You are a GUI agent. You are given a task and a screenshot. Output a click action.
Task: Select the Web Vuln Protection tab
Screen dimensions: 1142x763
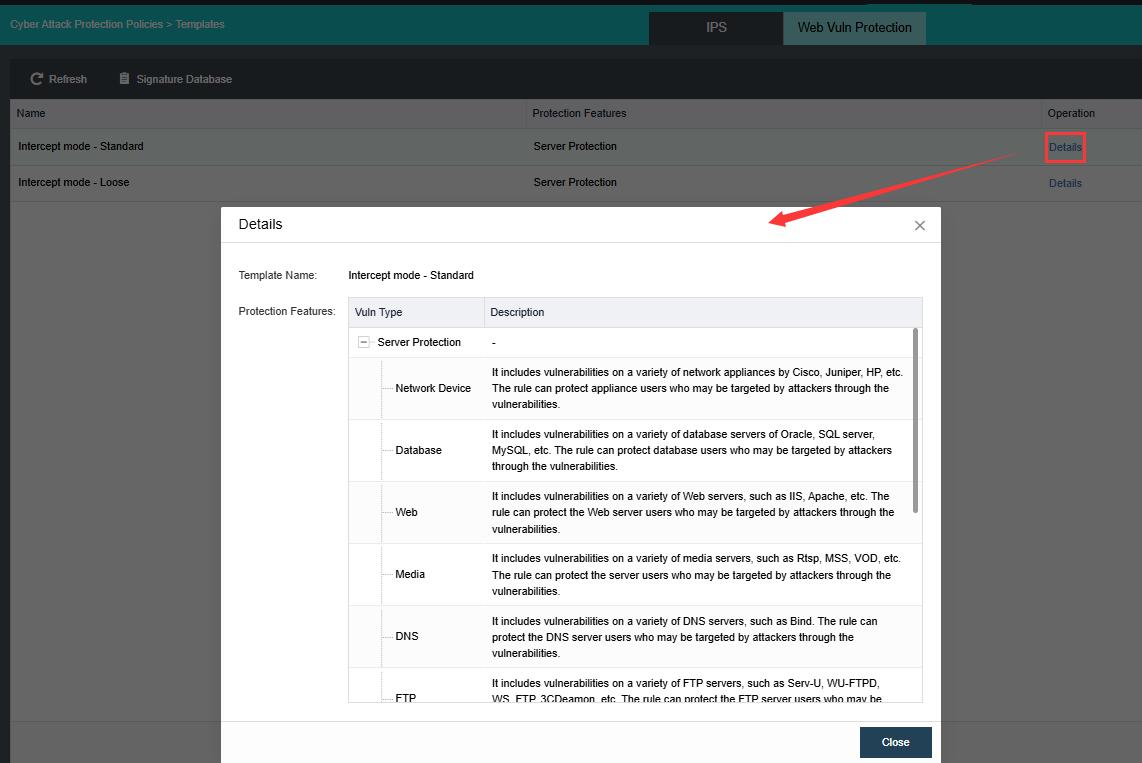(x=854, y=28)
